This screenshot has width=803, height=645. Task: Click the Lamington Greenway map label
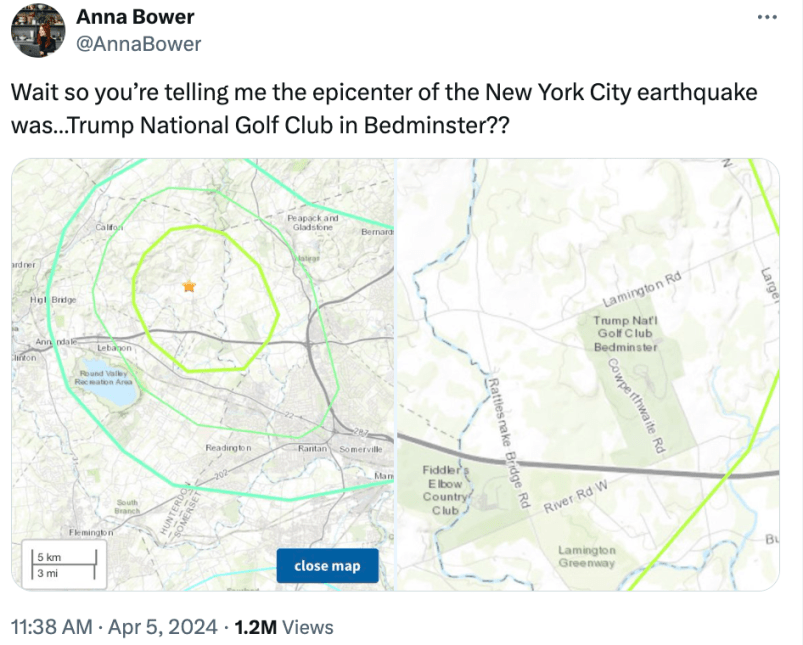pos(587,557)
